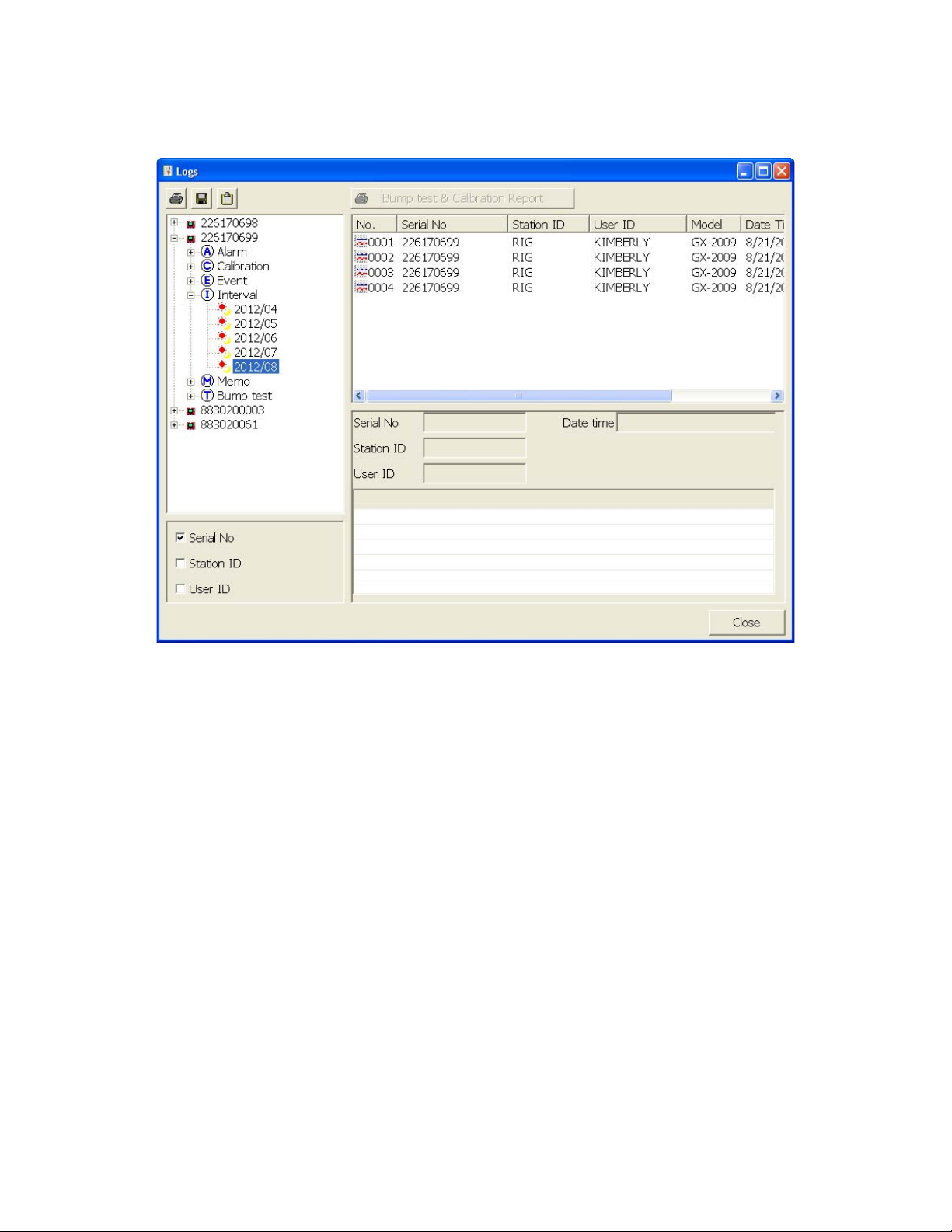Click the scroll right arrow of the list

[776, 396]
